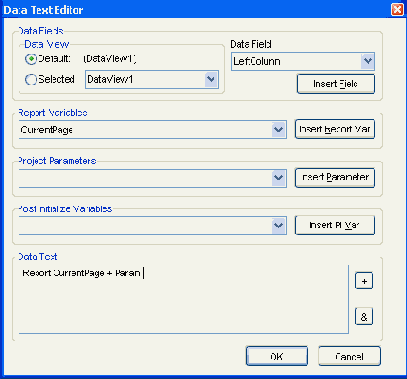Click the plus operator button
Screen dimensions: 407x379
coord(364,281)
